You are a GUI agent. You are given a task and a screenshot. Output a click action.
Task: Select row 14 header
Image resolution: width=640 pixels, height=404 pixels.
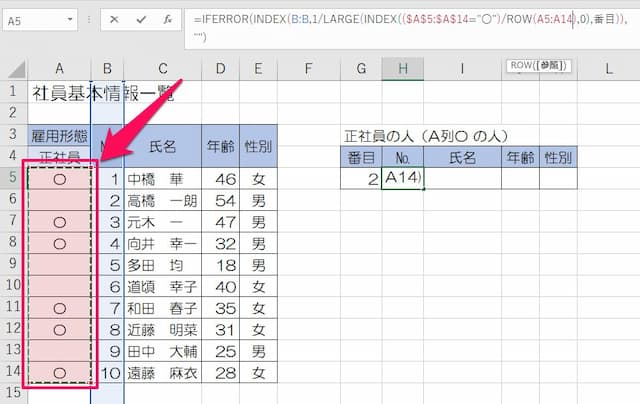coord(13,371)
